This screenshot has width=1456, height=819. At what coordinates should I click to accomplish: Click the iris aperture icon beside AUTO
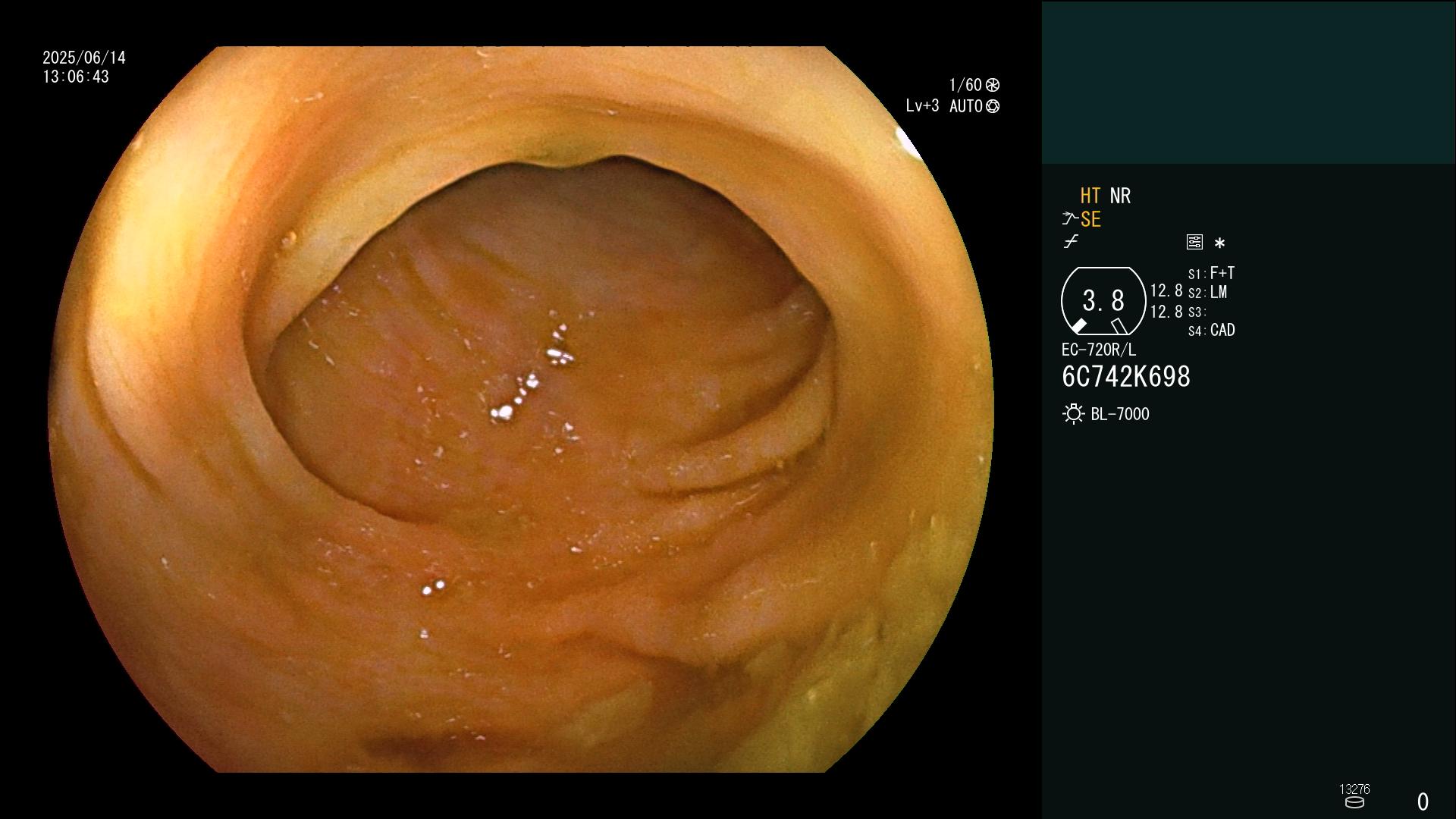(993, 106)
